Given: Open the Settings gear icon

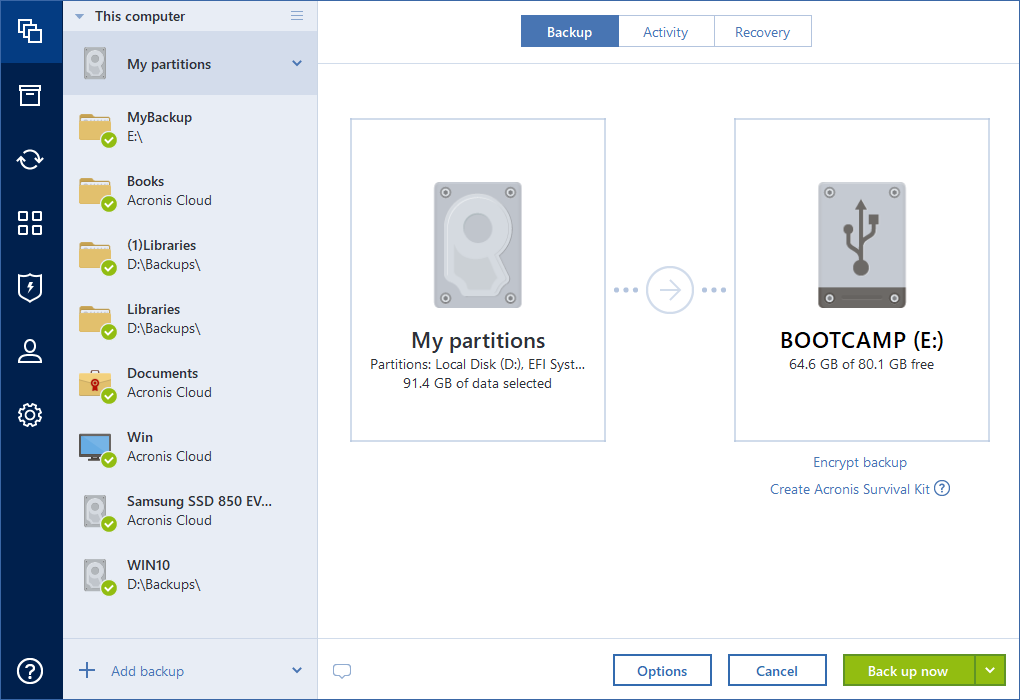Looking at the screenshot, I should click(30, 415).
